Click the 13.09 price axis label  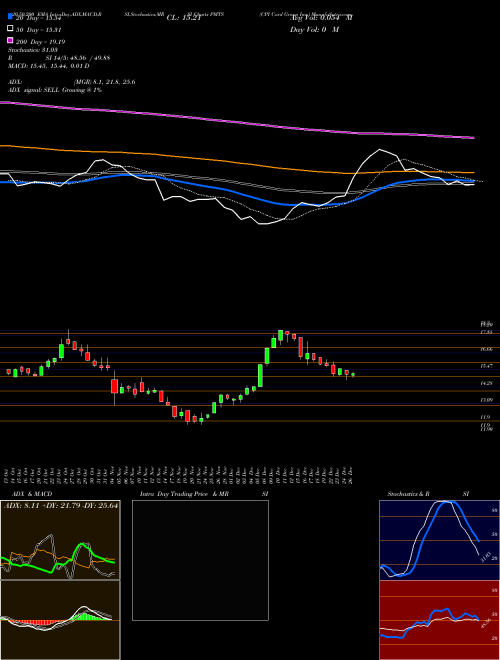pyautogui.click(x=487, y=400)
